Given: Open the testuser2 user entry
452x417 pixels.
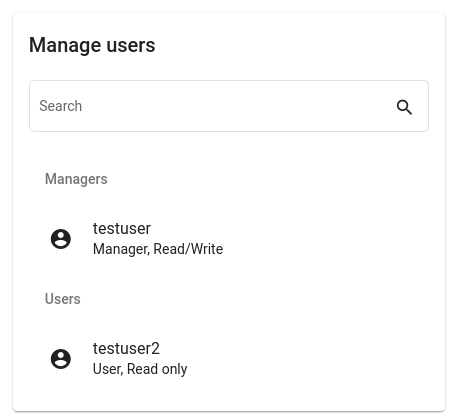Looking at the screenshot, I should tap(229, 359).
